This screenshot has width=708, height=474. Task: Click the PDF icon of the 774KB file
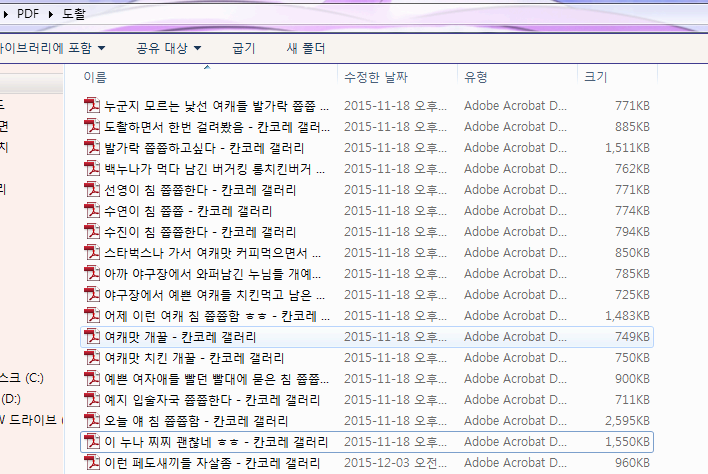pos(92,211)
